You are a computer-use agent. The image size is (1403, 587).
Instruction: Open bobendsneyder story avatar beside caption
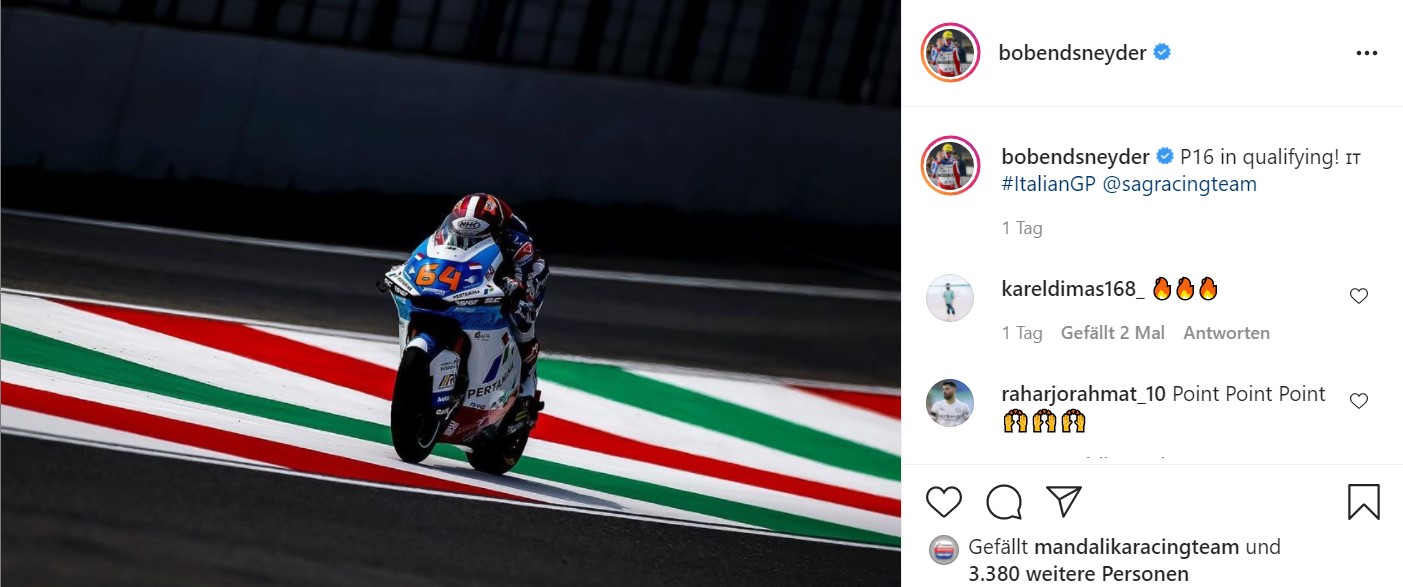click(x=950, y=166)
